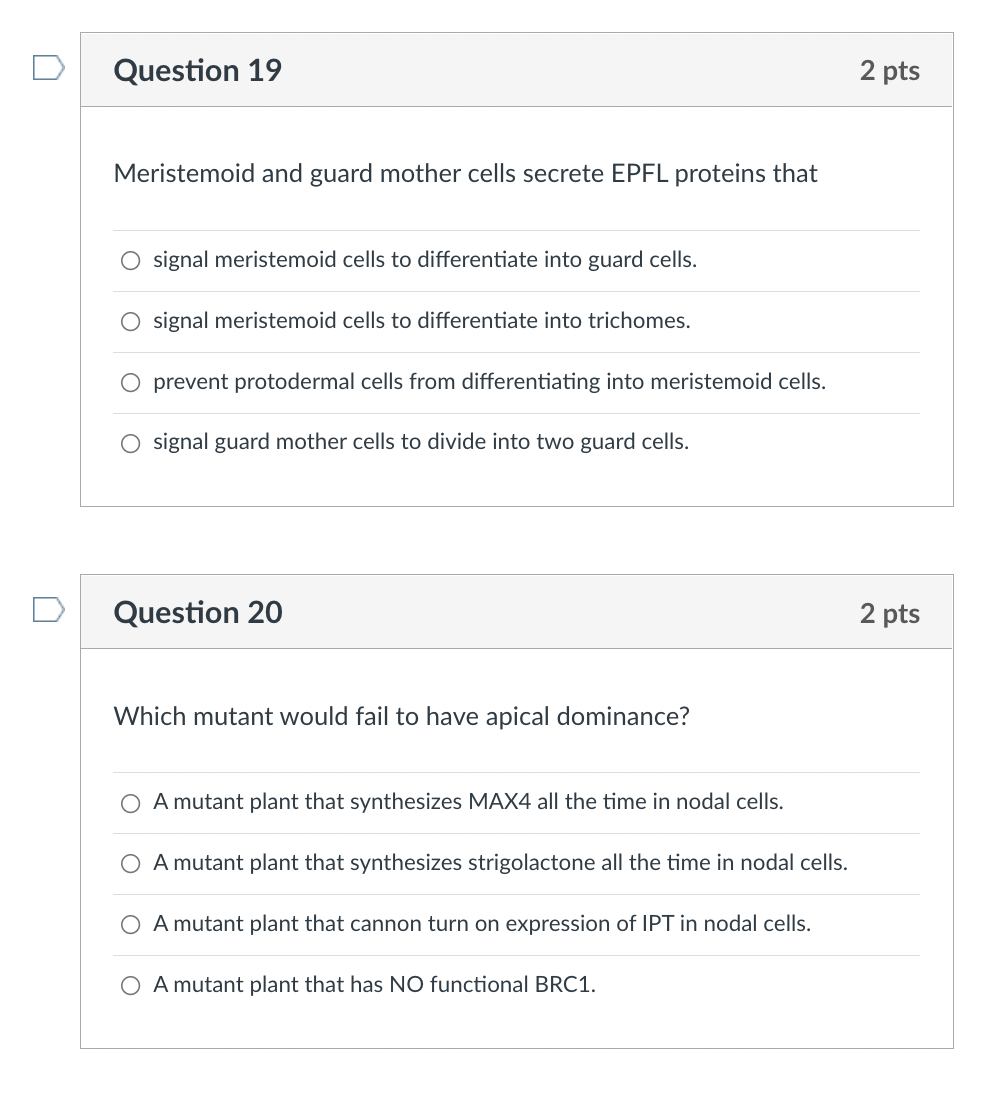Click the '2 pts' label of Question 19
This screenshot has width=986, height=1094.
[x=890, y=70]
